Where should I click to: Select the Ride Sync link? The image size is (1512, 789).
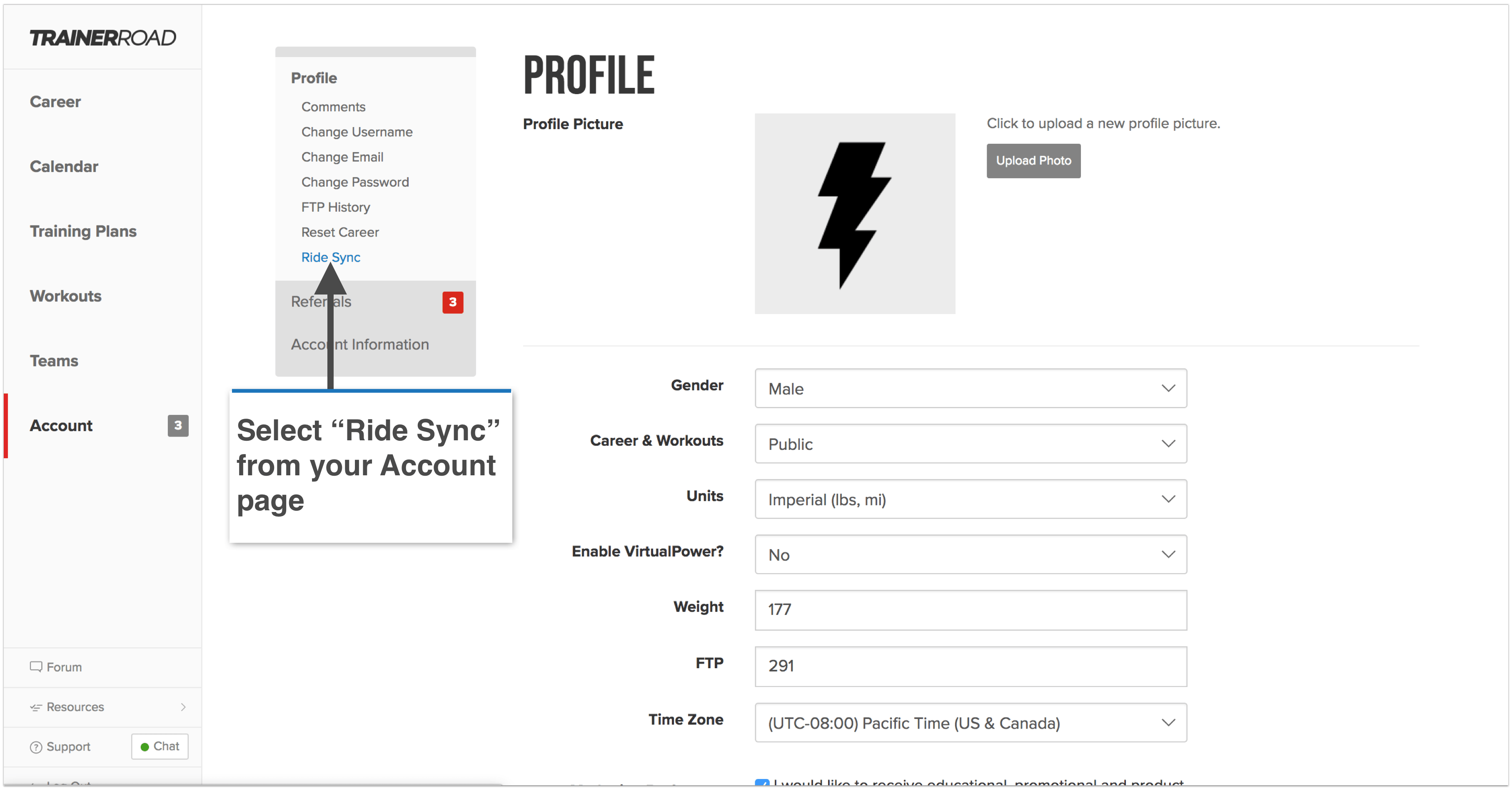point(330,257)
